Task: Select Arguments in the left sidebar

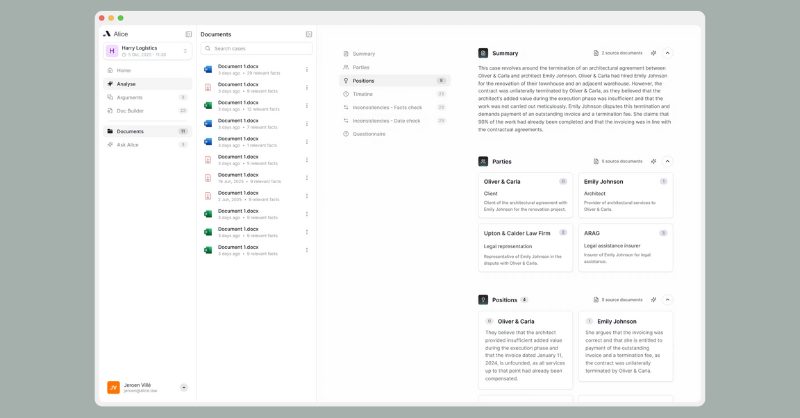Action: pyautogui.click(x=130, y=97)
